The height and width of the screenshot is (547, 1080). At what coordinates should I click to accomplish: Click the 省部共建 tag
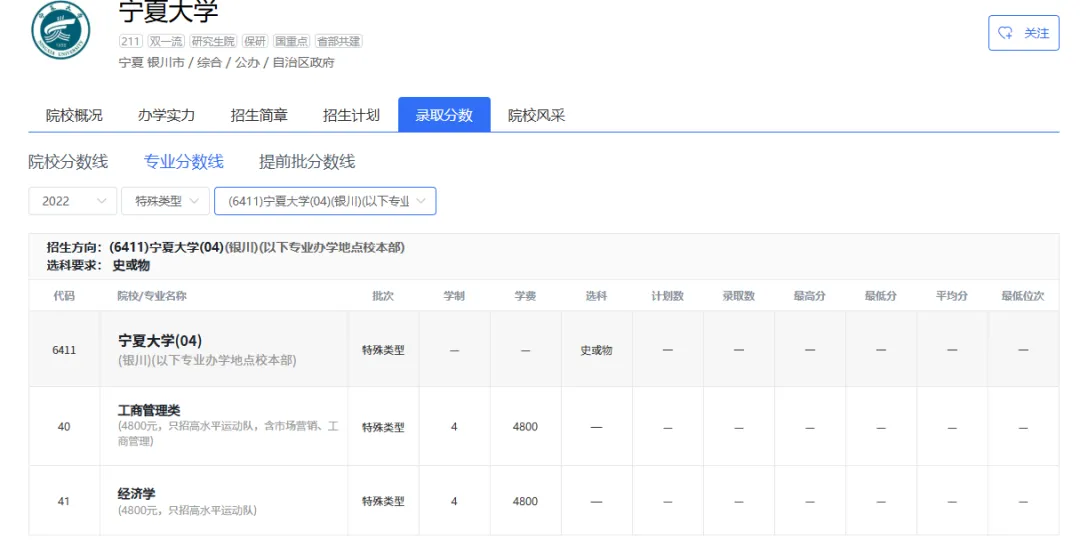(339, 41)
